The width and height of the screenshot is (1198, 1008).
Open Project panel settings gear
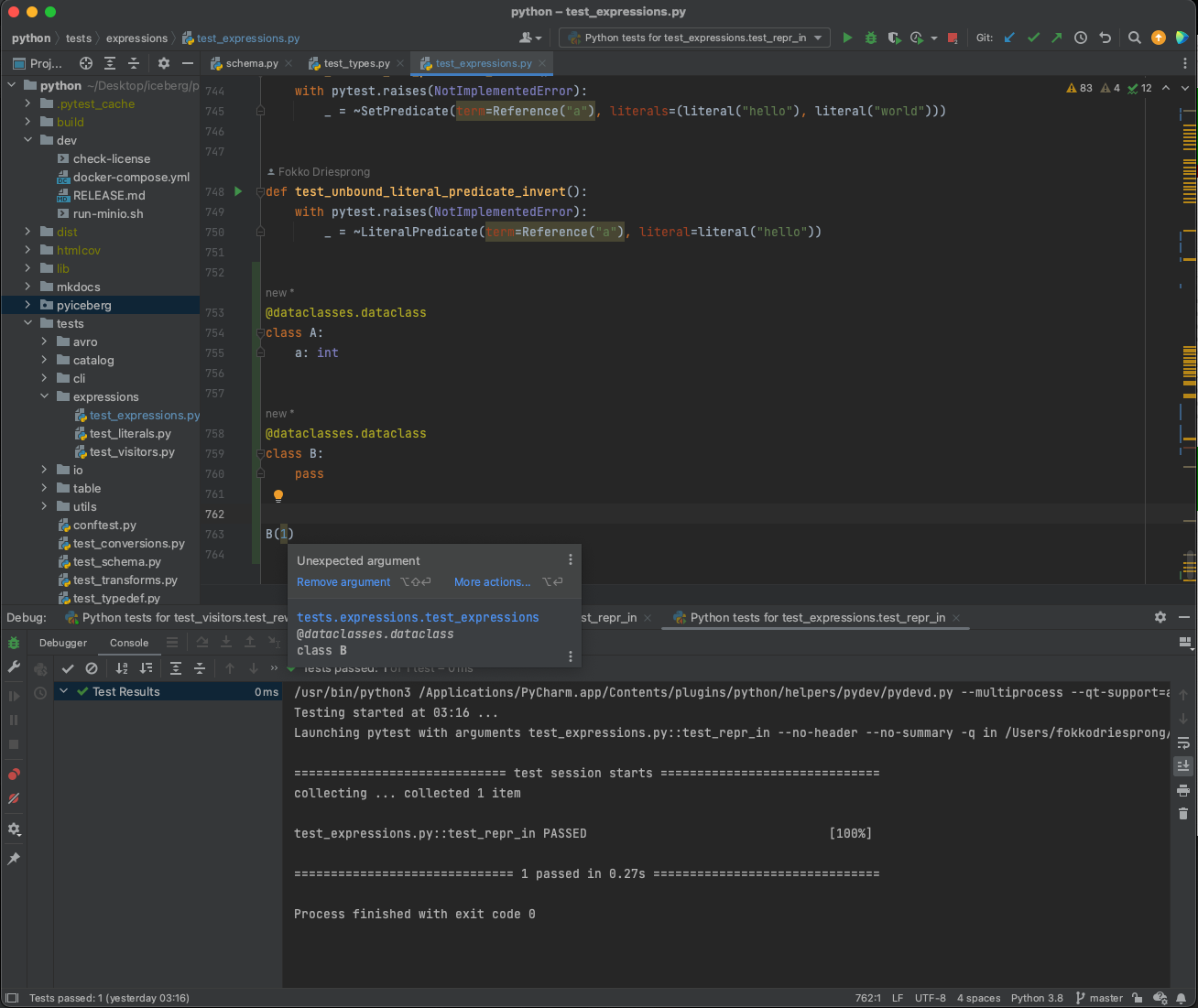(164, 63)
